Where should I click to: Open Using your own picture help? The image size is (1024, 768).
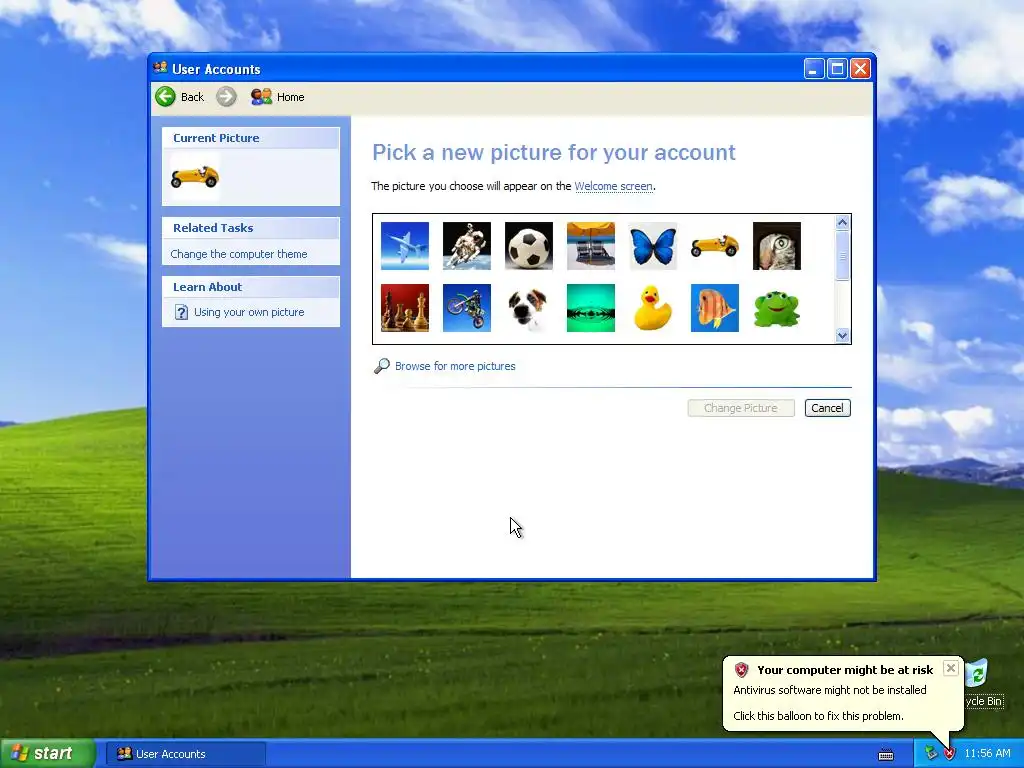tap(249, 312)
